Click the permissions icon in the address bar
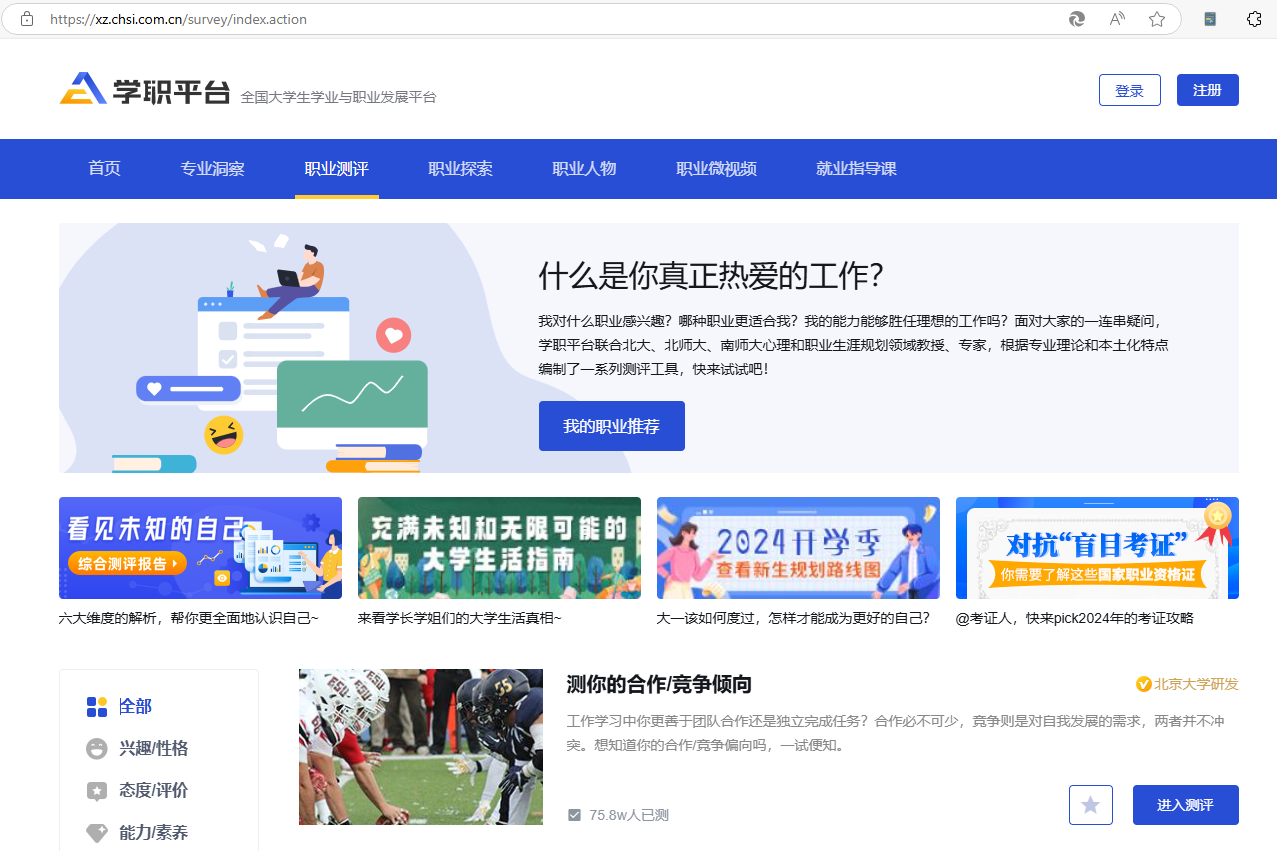 coord(27,18)
